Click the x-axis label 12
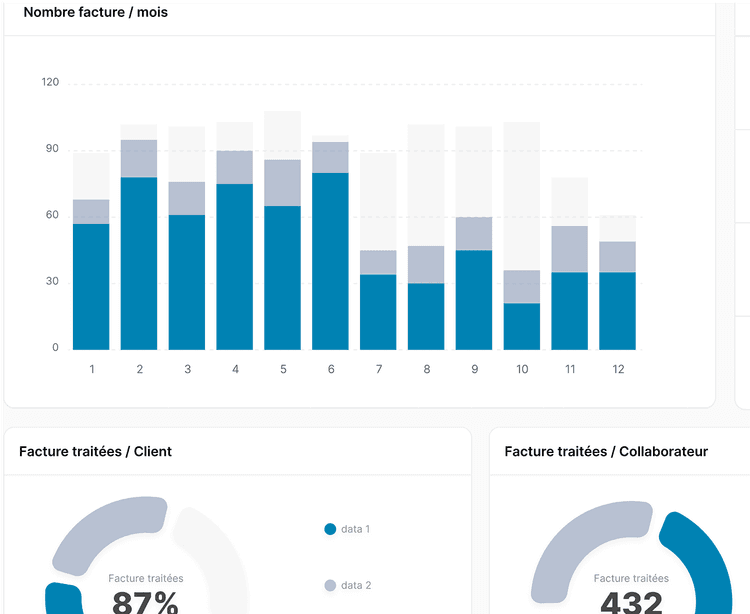 618,369
